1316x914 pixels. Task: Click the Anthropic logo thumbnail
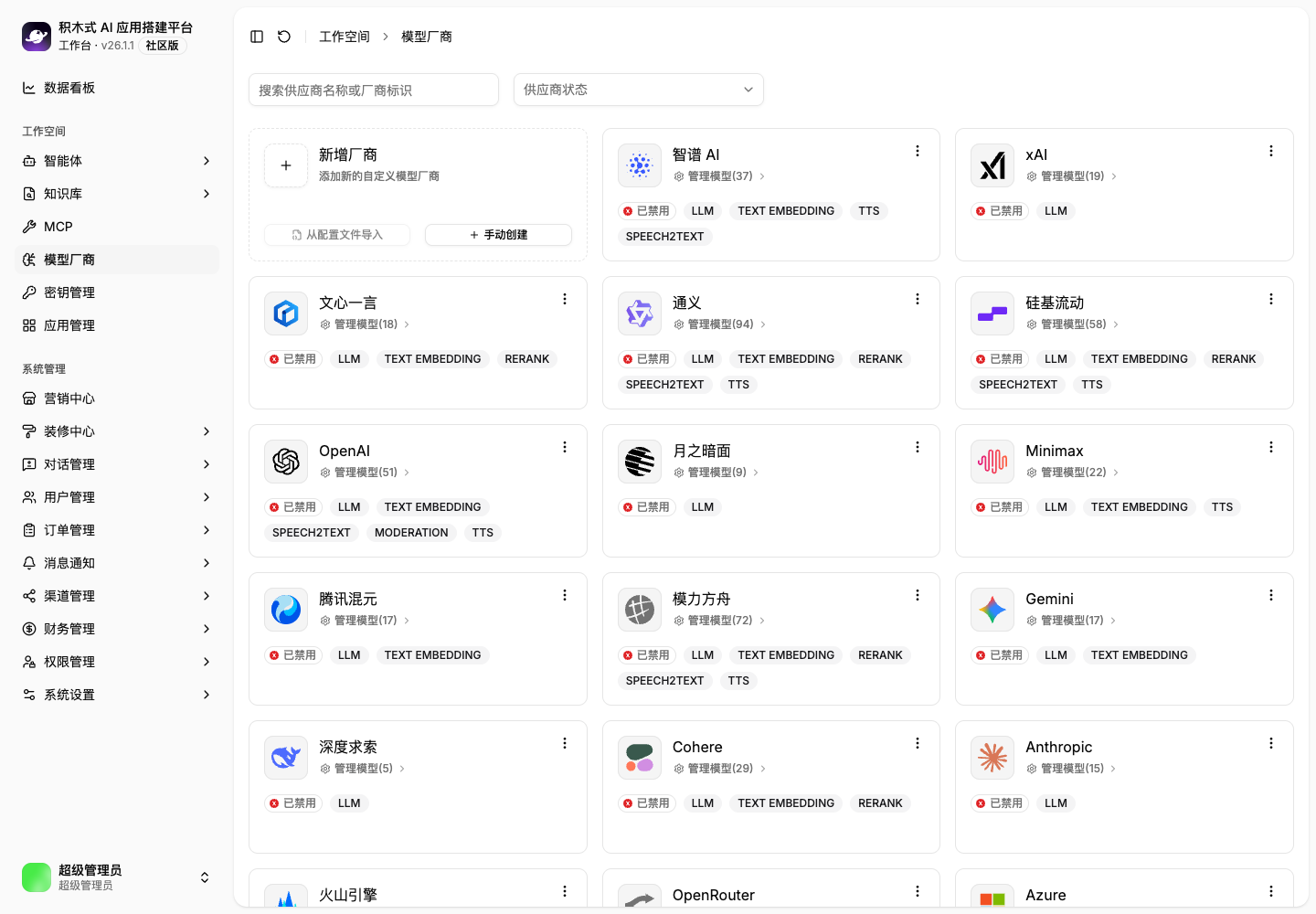992,758
